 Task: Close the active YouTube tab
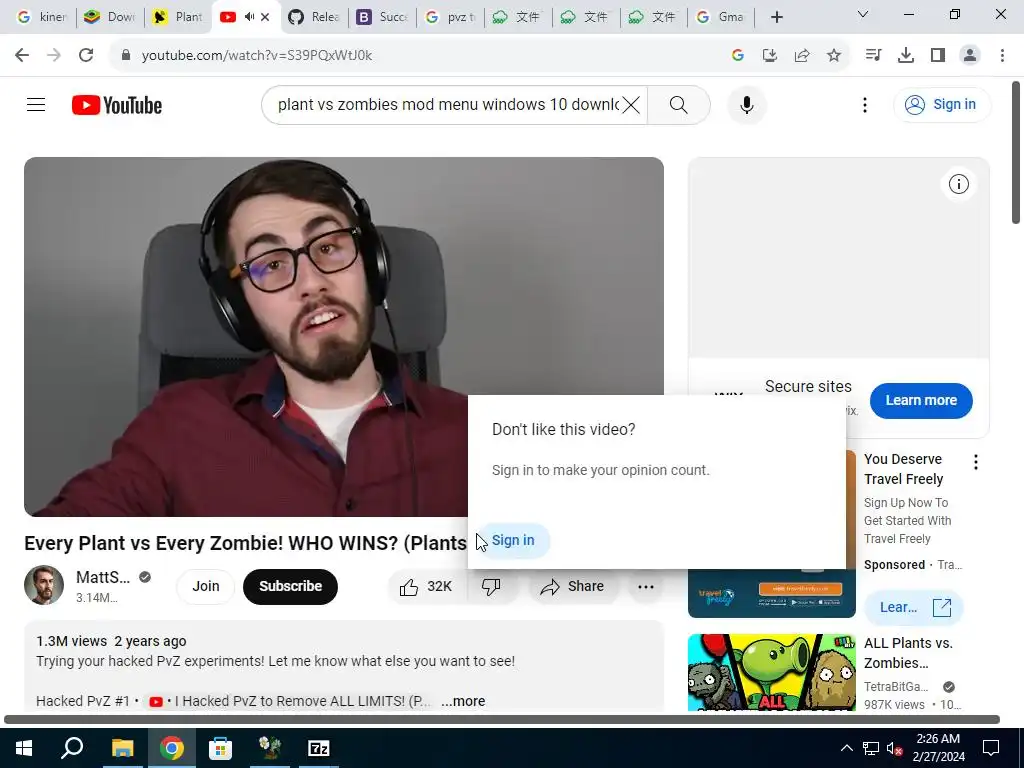(265, 17)
